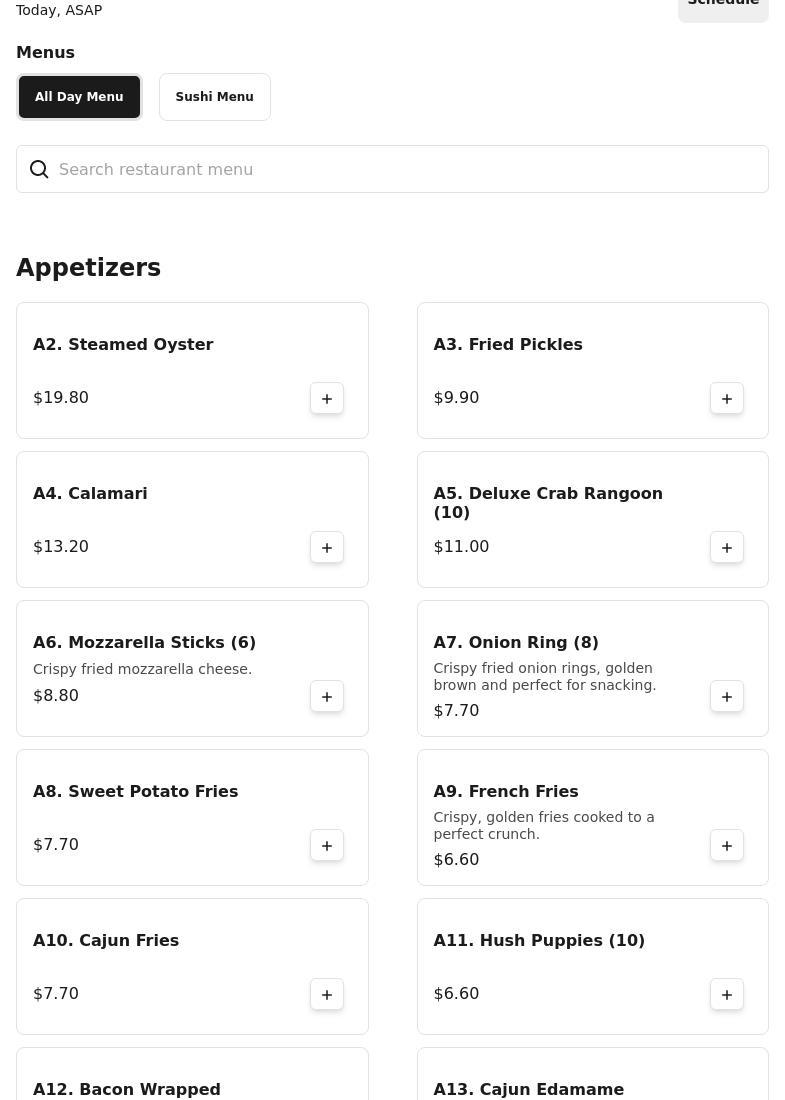Click the A7. Onion Ring description text
785x1100 pixels.
click(x=544, y=676)
